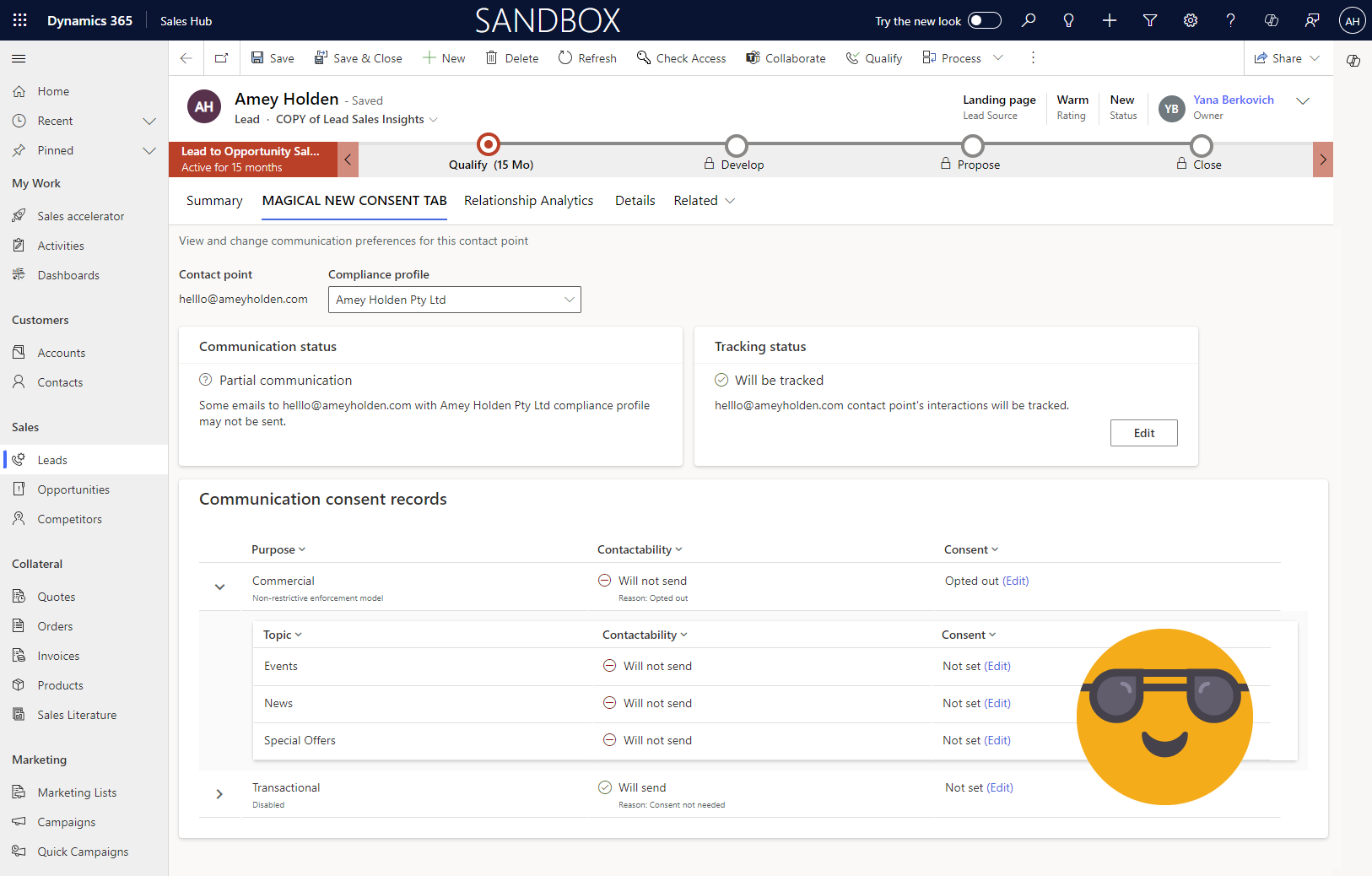Open Collaborate in Teams
Viewport: 1372px width, 876px height.
click(785, 57)
